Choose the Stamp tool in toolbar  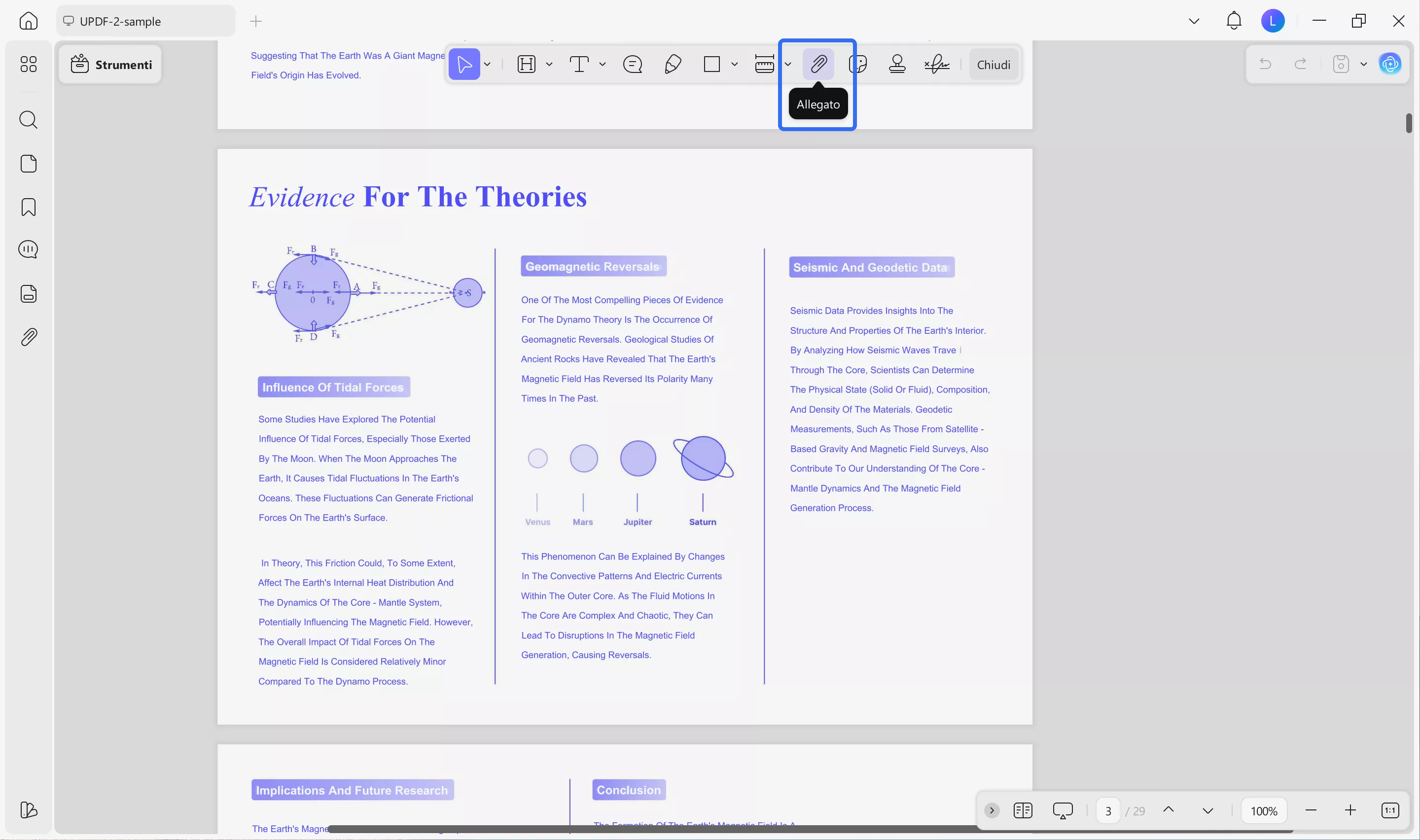pos(897,64)
